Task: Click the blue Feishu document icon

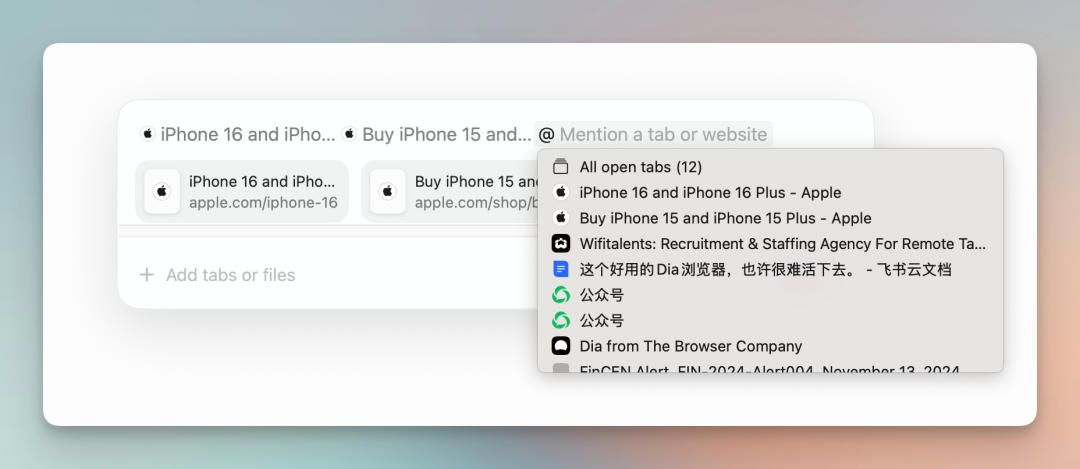Action: tap(561, 269)
